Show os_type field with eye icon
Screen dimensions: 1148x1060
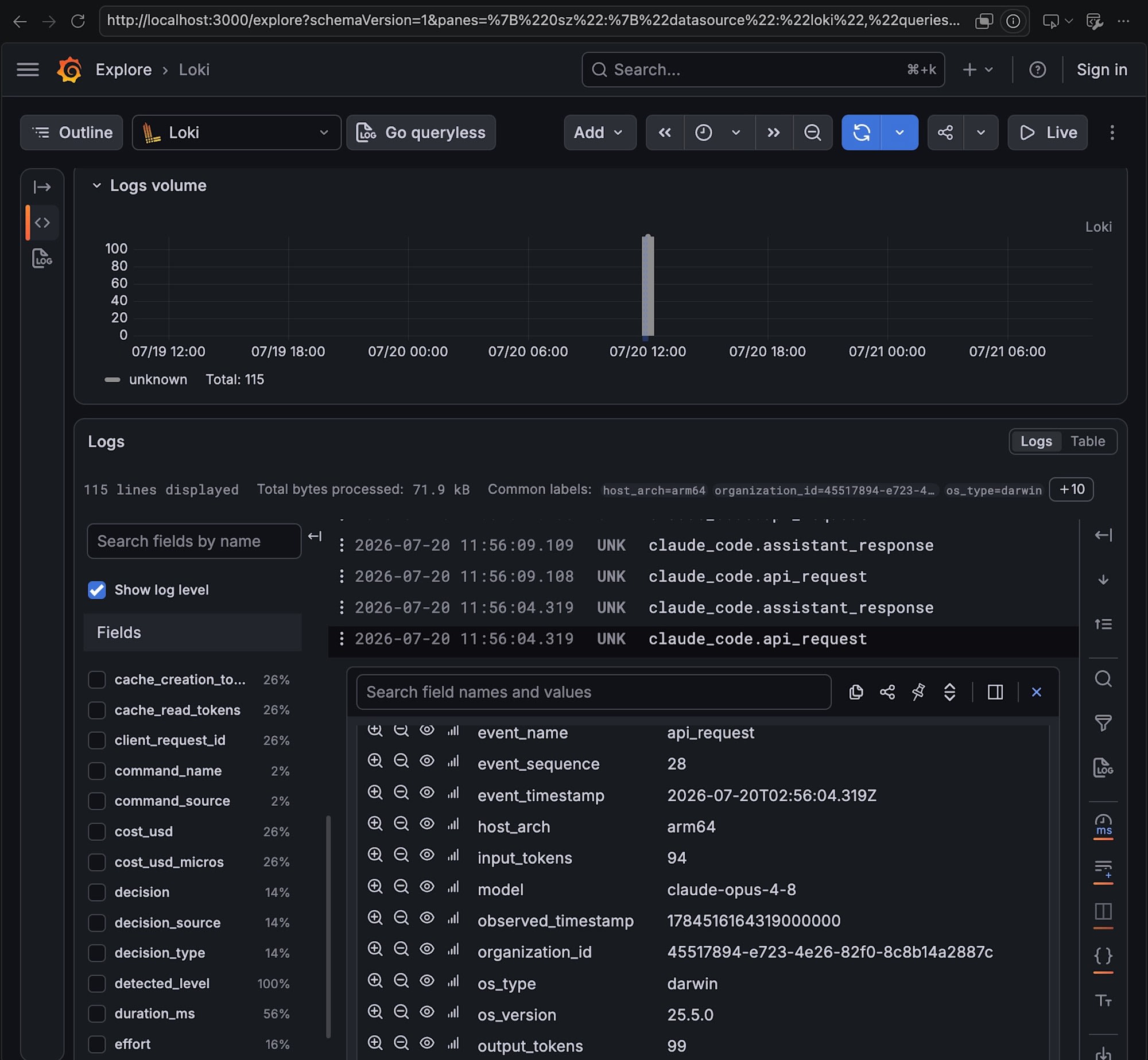click(x=427, y=981)
